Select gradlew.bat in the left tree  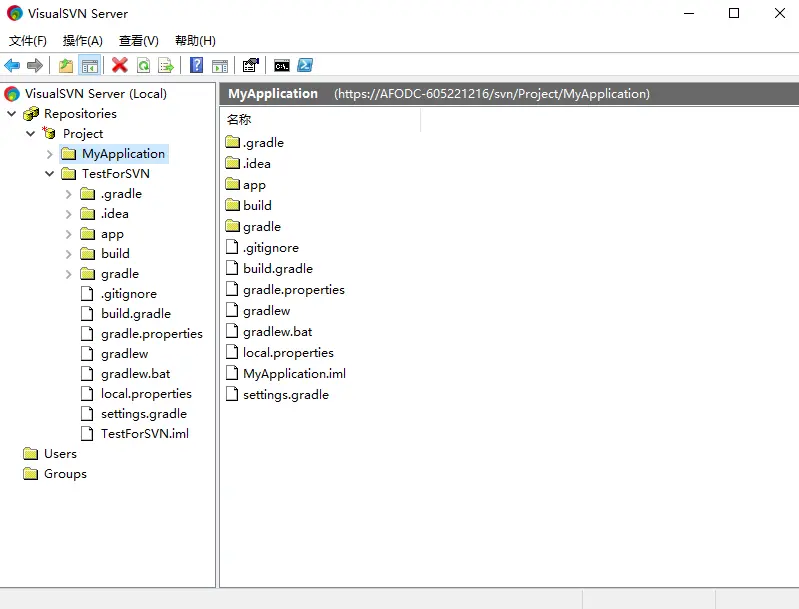point(135,374)
